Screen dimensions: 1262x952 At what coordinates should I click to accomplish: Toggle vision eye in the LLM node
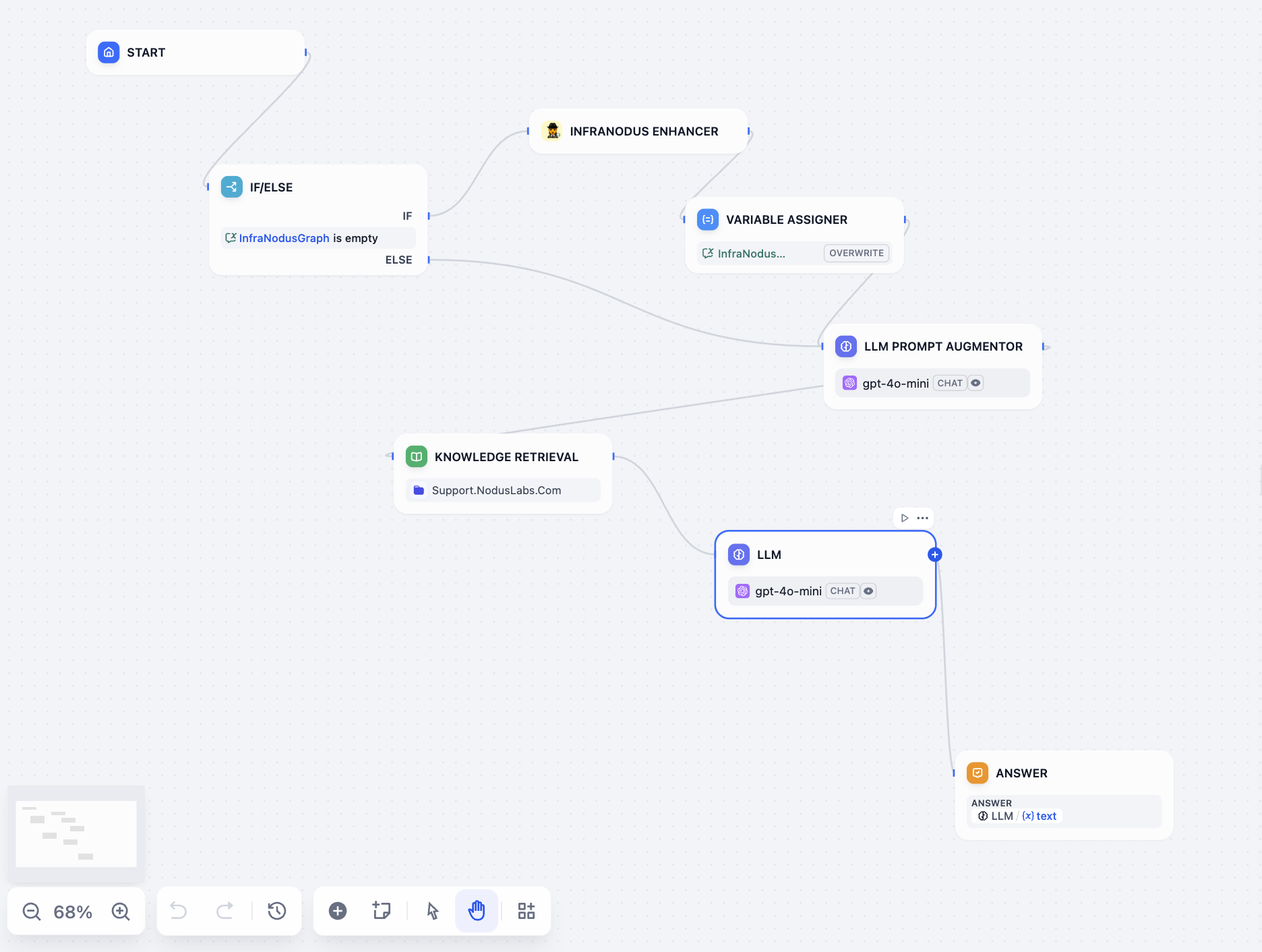868,591
